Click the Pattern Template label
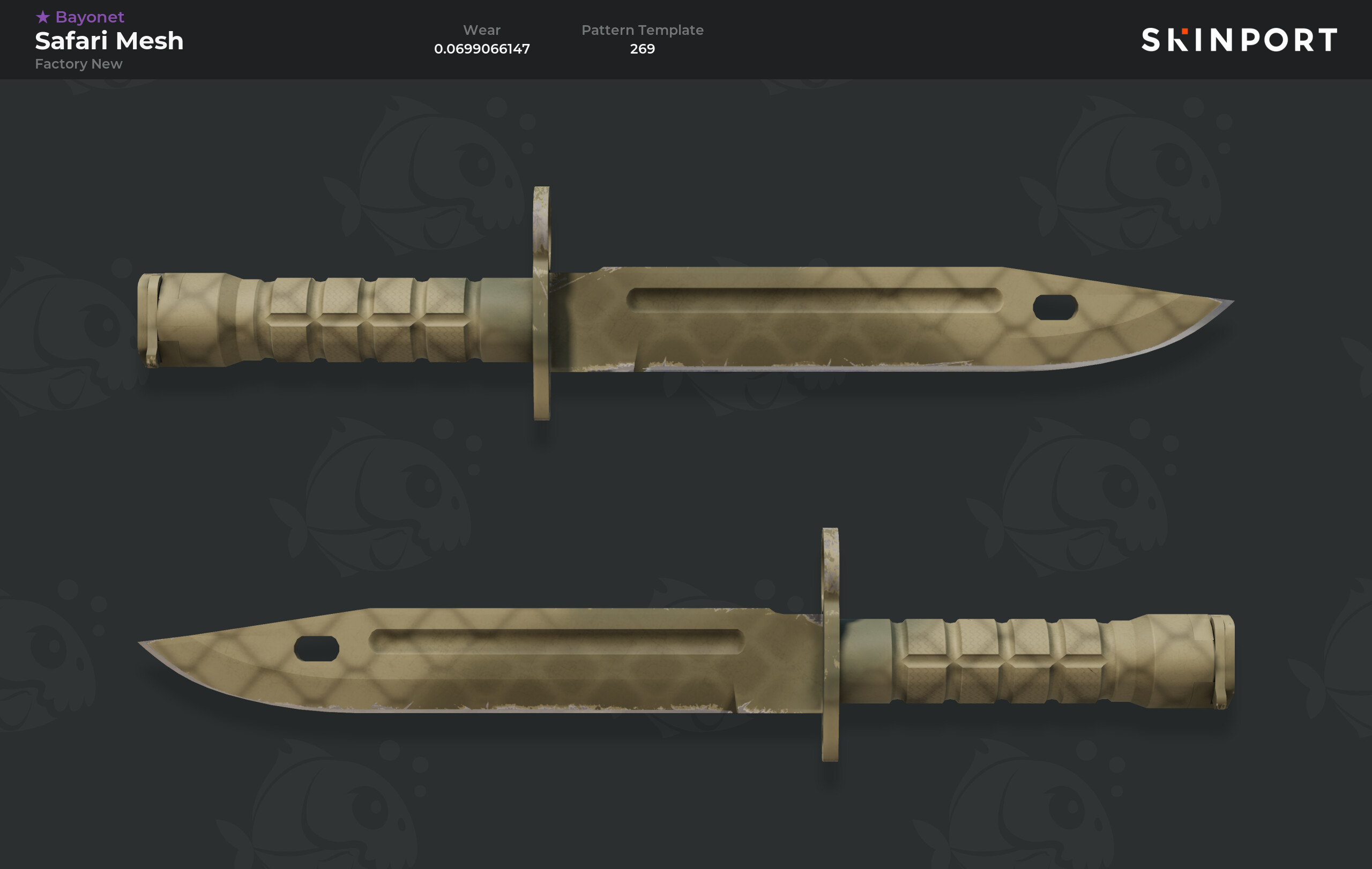The height and width of the screenshot is (869, 1372). pos(642,30)
